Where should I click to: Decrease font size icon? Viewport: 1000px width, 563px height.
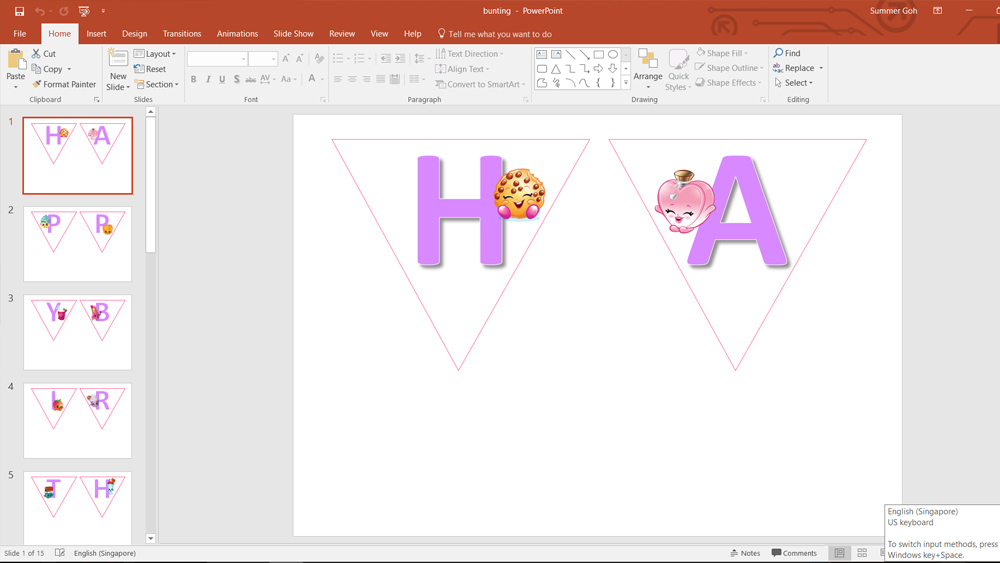299,59
